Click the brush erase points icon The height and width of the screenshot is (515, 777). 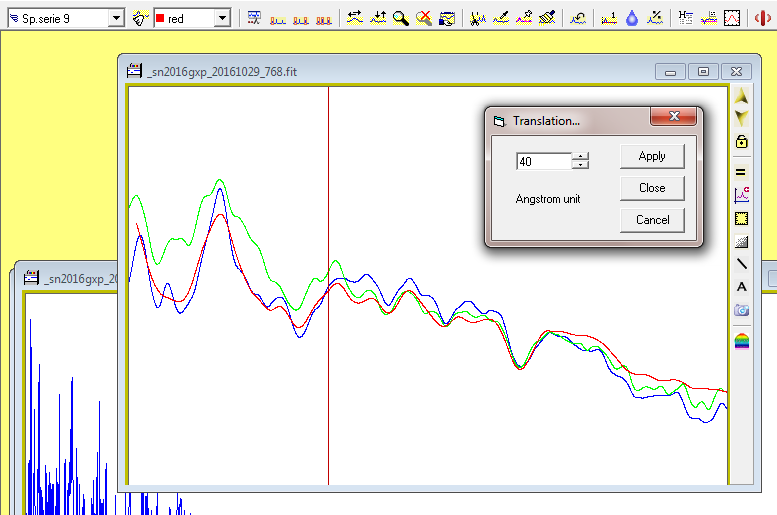point(547,18)
